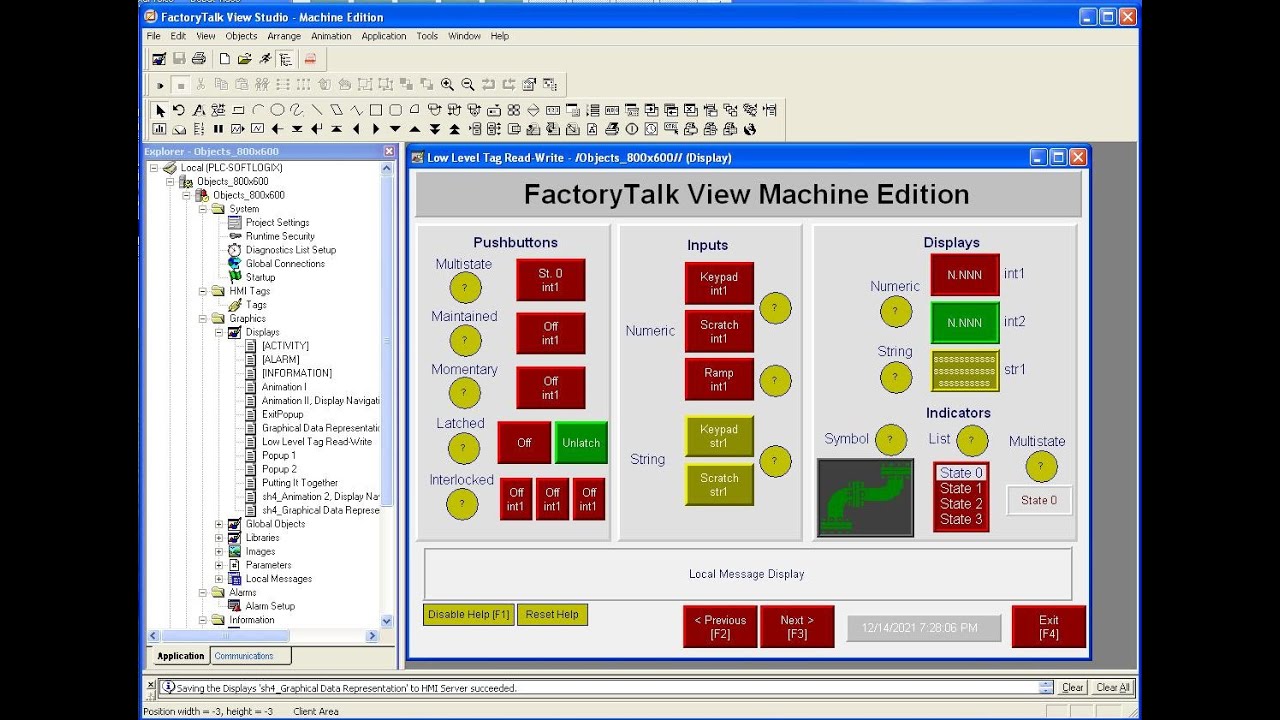This screenshot has height=720, width=1280.
Task: Select the Text tool letter A icon
Action: (x=198, y=110)
